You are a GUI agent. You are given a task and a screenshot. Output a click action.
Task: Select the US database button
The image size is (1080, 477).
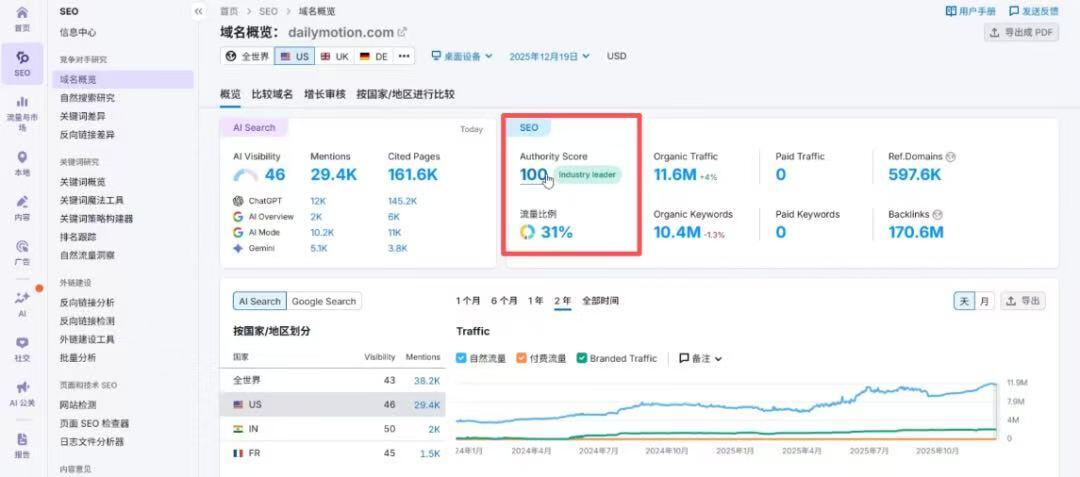[x=294, y=56]
